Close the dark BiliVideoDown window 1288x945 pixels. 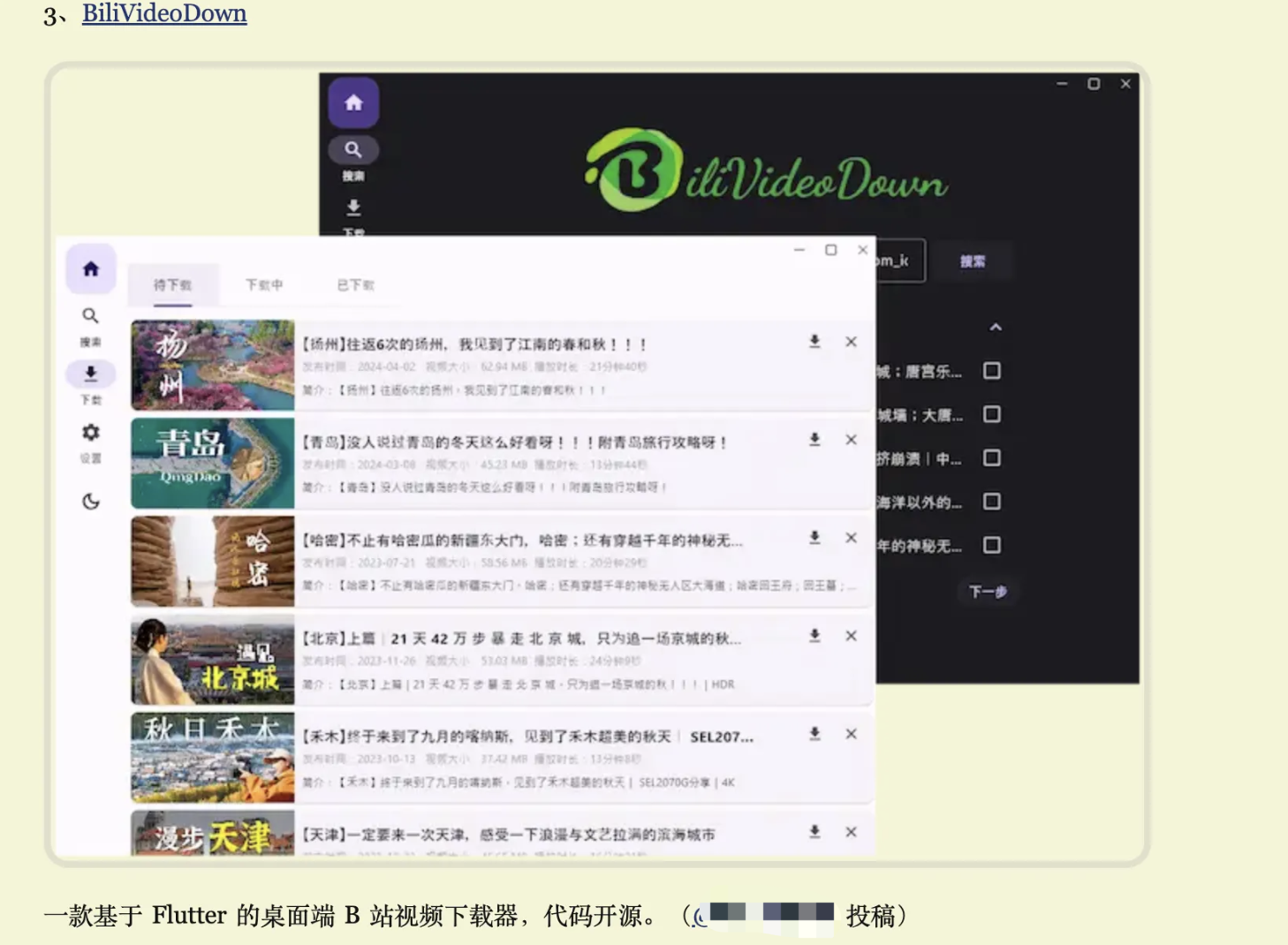[x=1125, y=84]
